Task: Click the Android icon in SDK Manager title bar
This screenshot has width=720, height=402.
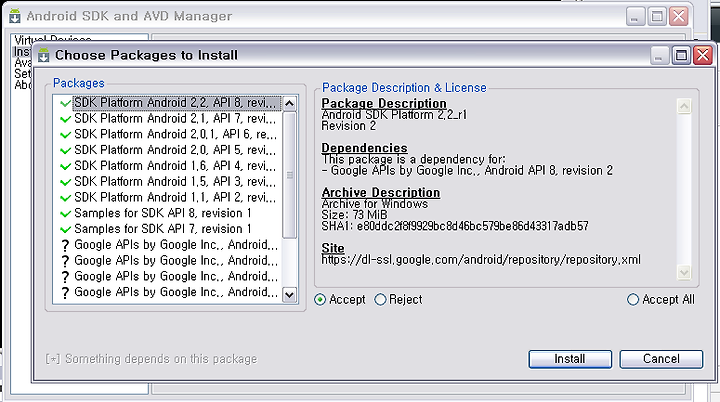Action: (x=15, y=16)
